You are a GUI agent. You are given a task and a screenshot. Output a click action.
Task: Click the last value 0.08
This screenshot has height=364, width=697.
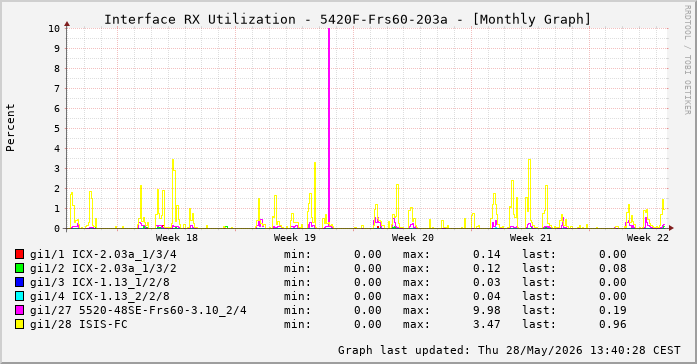pyautogui.click(x=613, y=268)
